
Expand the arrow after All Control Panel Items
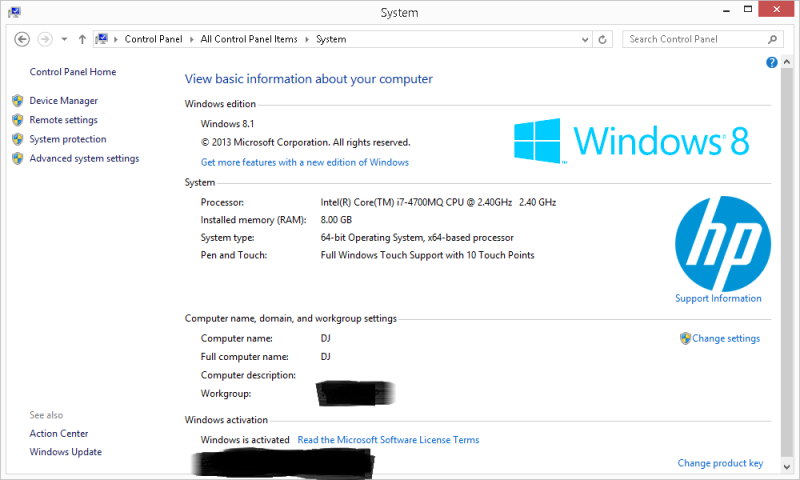tap(307, 39)
